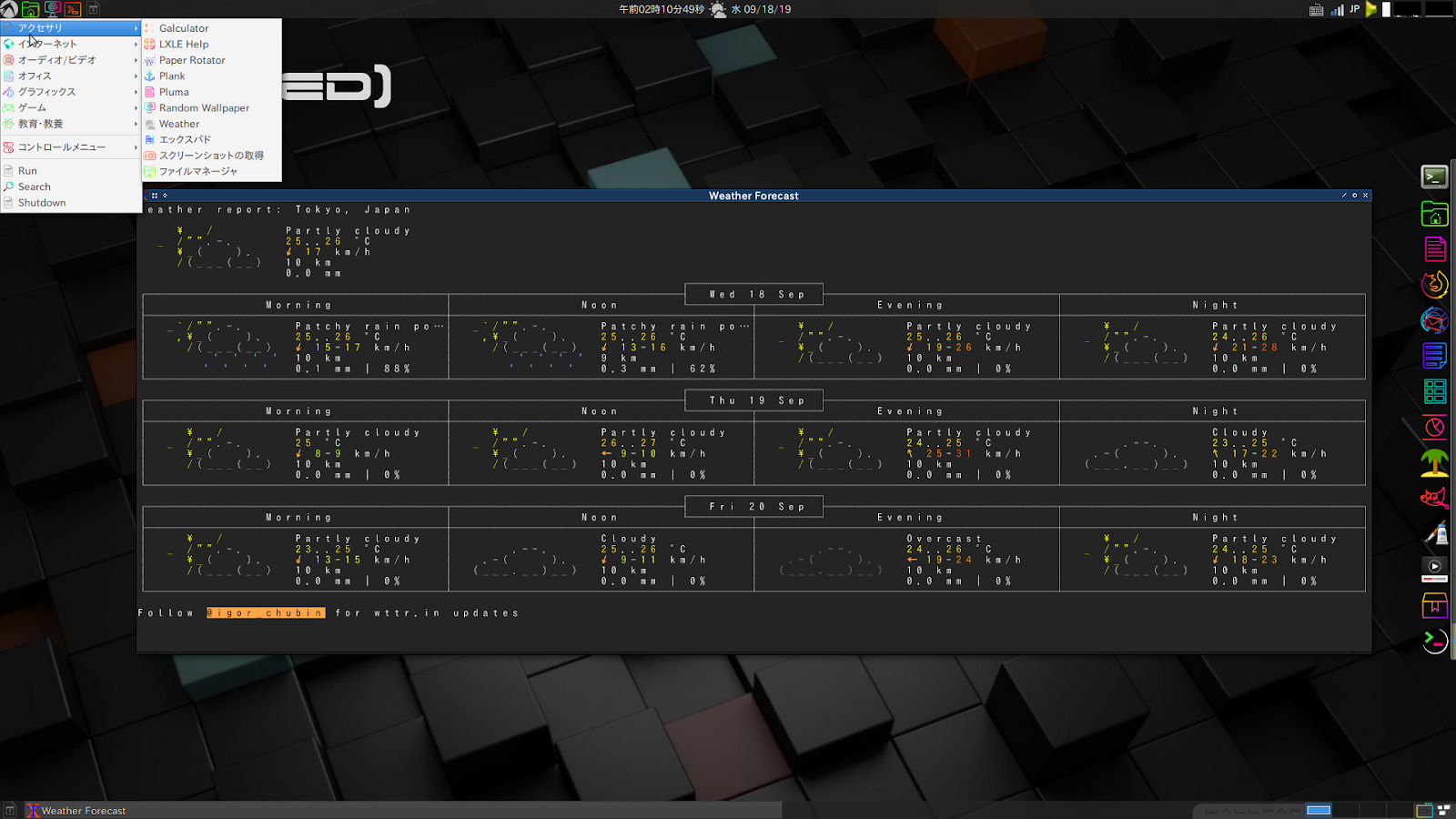The image size is (1456, 819).
Task: Click show desktop icon in bottom-left panel
Action: [x=9, y=810]
